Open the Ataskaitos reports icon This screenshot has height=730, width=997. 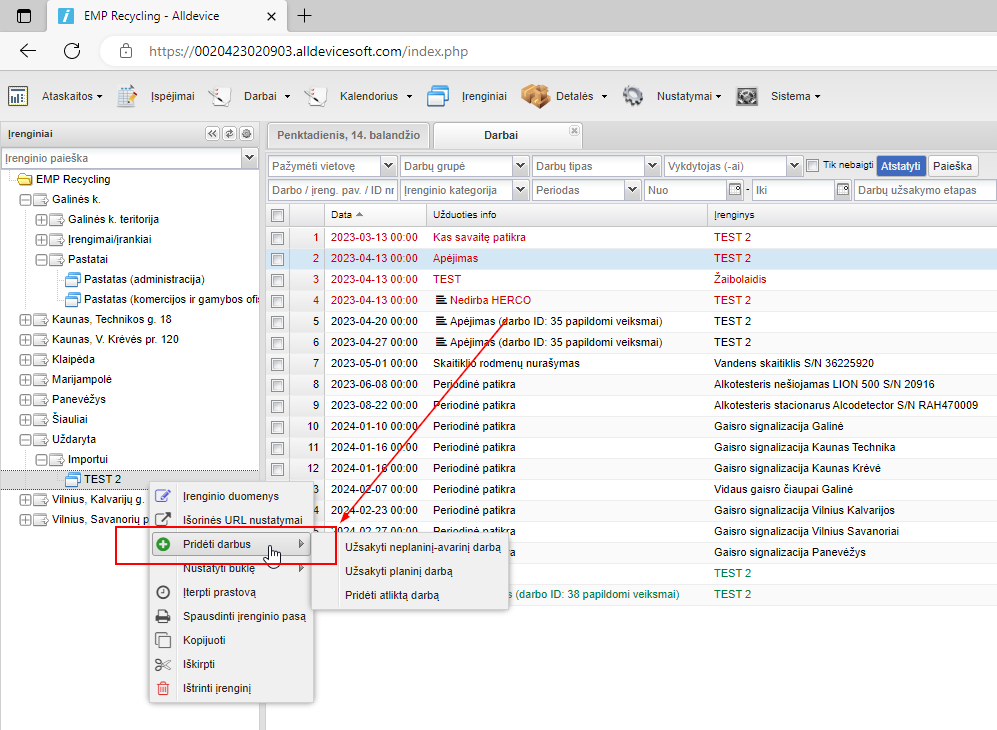[x=17, y=96]
